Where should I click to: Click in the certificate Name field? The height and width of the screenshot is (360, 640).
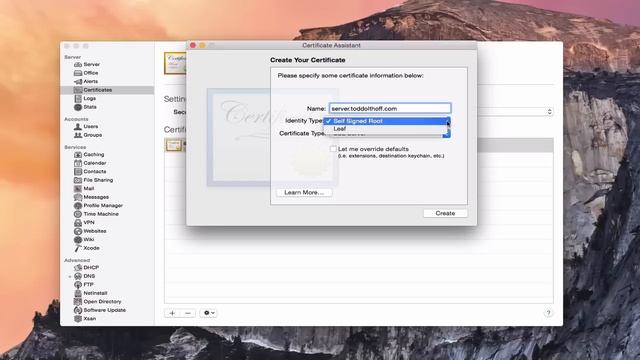coord(390,109)
